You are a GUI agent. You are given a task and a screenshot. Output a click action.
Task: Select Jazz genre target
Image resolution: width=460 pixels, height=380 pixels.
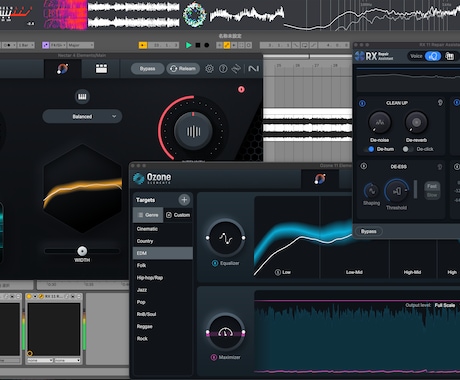(163, 290)
